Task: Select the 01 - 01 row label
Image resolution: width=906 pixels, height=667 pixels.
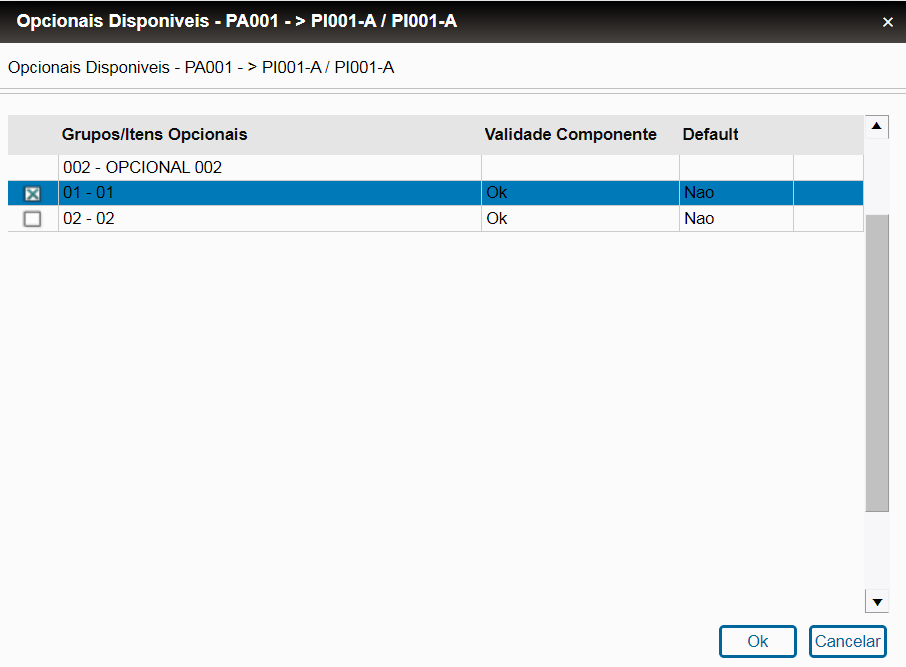Action: pos(89,192)
